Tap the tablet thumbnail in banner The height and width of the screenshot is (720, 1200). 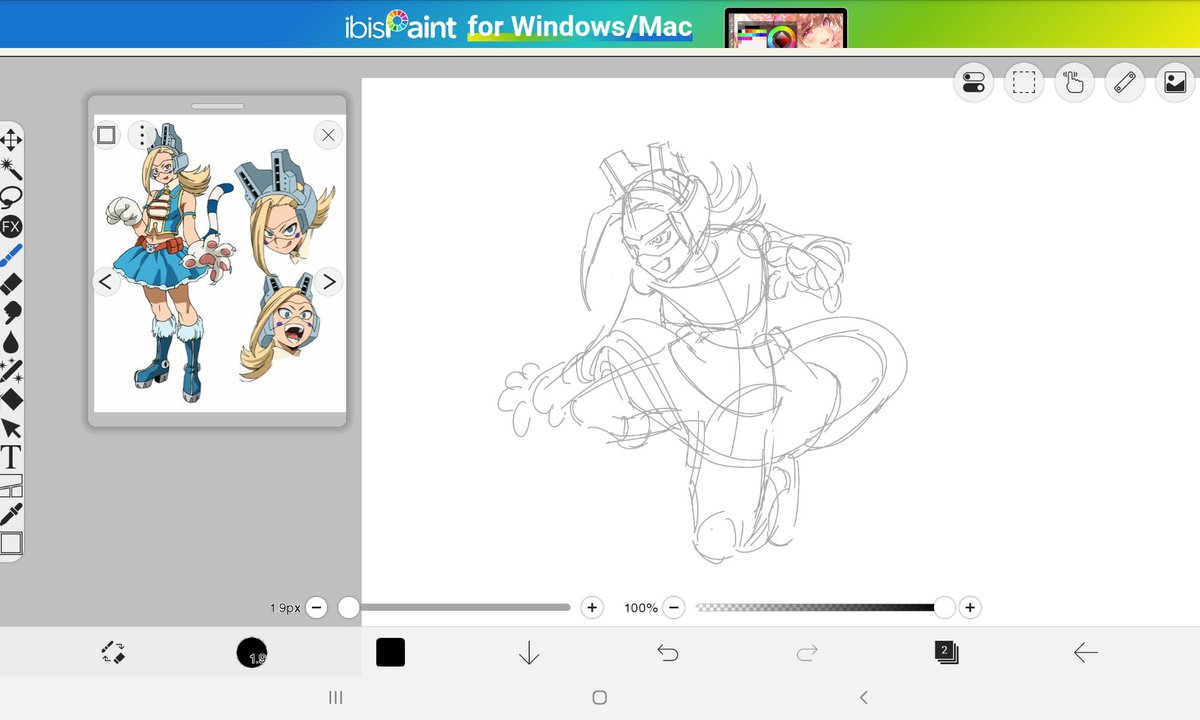(786, 28)
